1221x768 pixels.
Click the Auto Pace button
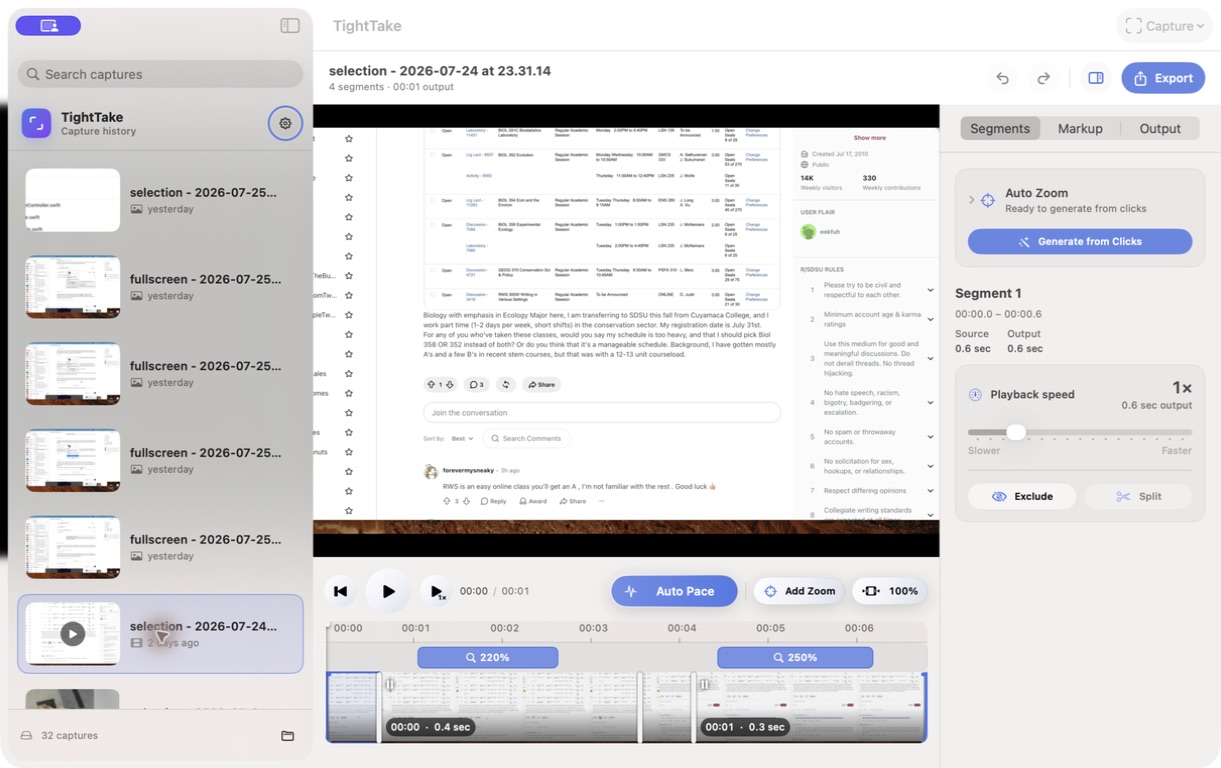coord(674,591)
